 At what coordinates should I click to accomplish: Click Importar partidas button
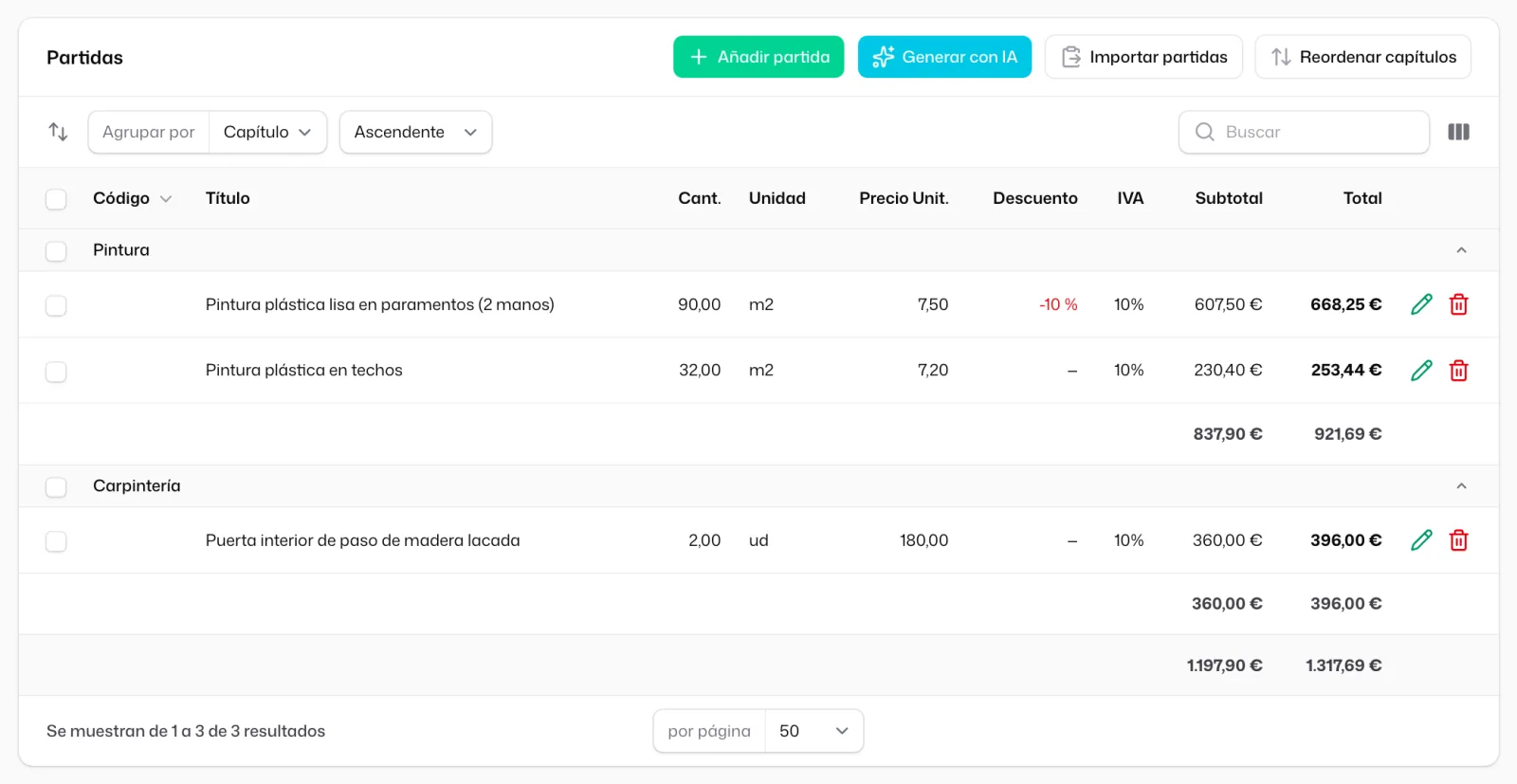point(1143,57)
